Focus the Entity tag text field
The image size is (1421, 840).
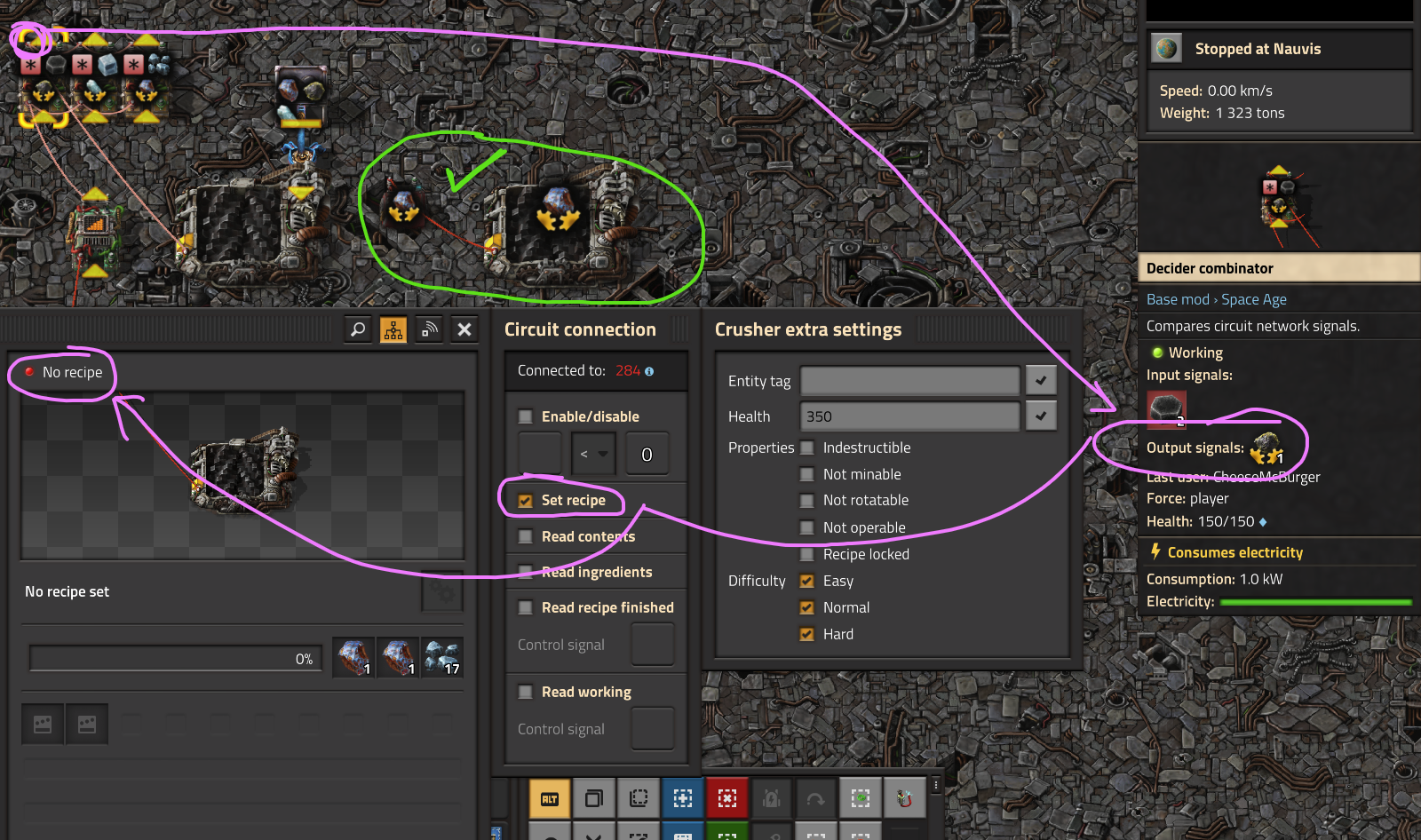point(910,380)
